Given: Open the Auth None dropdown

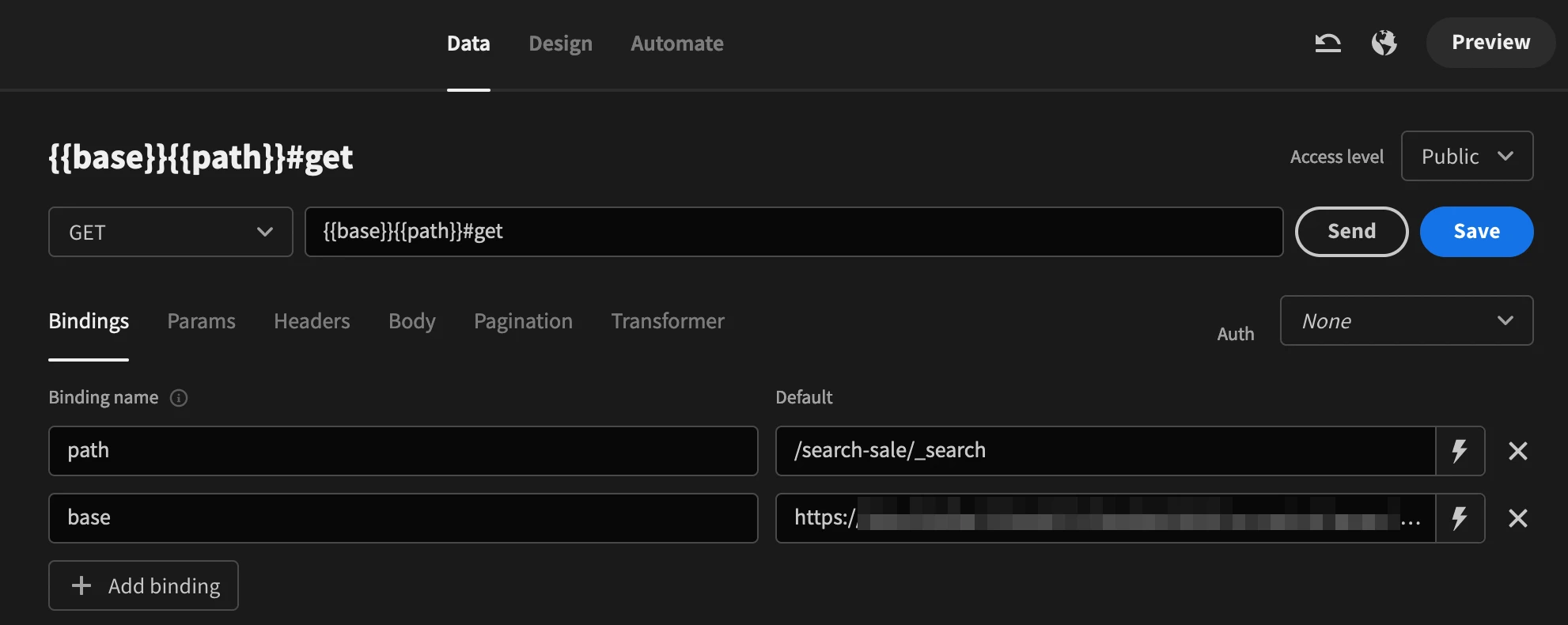Looking at the screenshot, I should coord(1406,320).
